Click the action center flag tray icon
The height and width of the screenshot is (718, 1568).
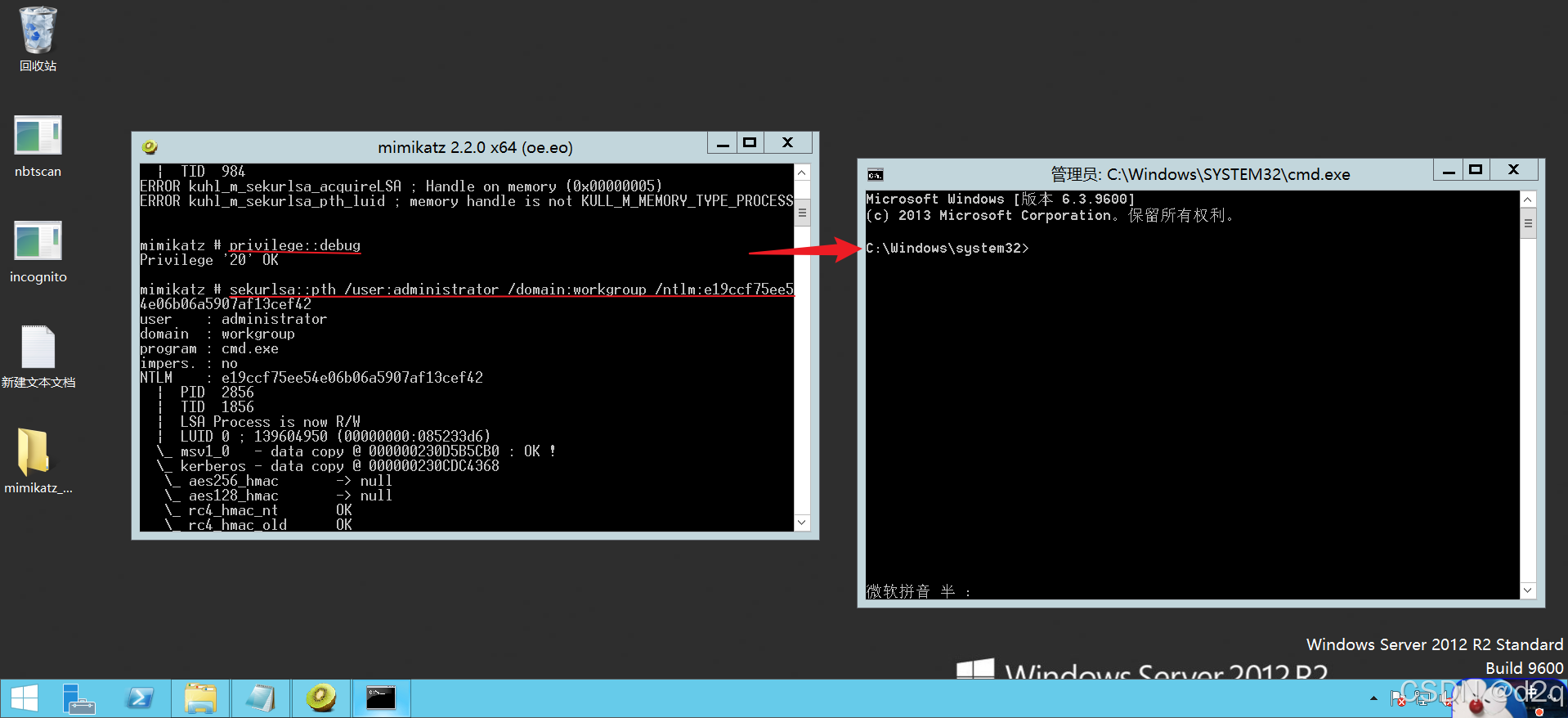point(1398,698)
